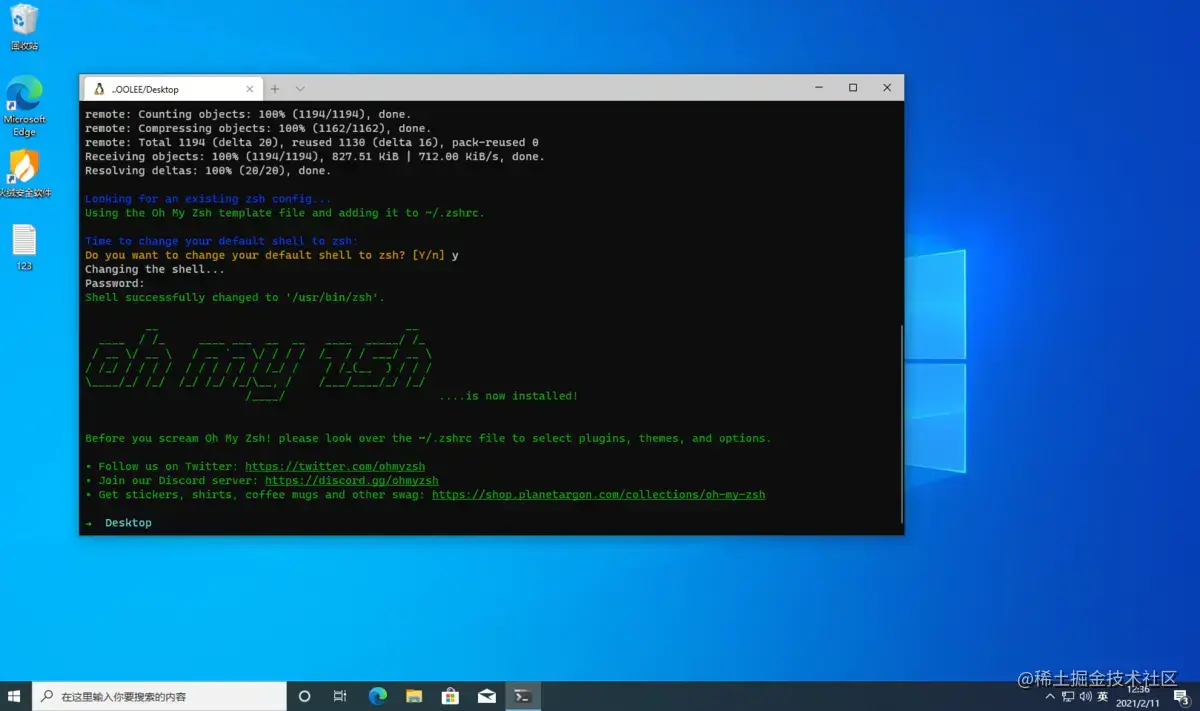Open the volume control tray icon
This screenshot has width=1200, height=711.
(1085, 696)
